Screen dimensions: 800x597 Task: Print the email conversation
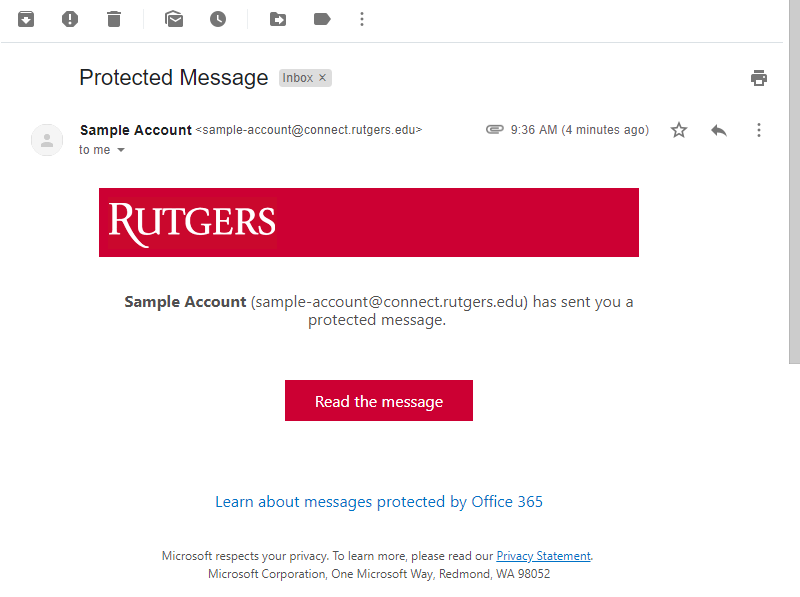(759, 78)
